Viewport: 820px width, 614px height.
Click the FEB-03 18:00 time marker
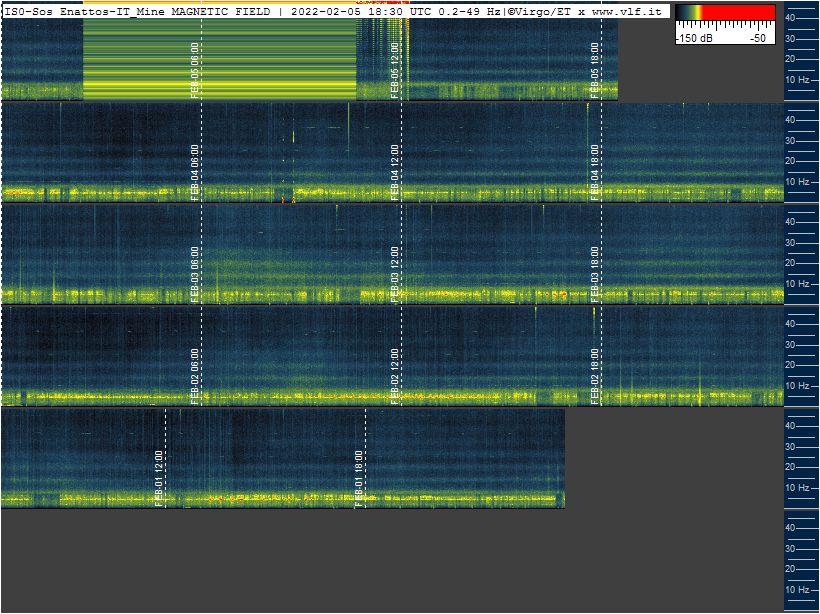(x=595, y=274)
